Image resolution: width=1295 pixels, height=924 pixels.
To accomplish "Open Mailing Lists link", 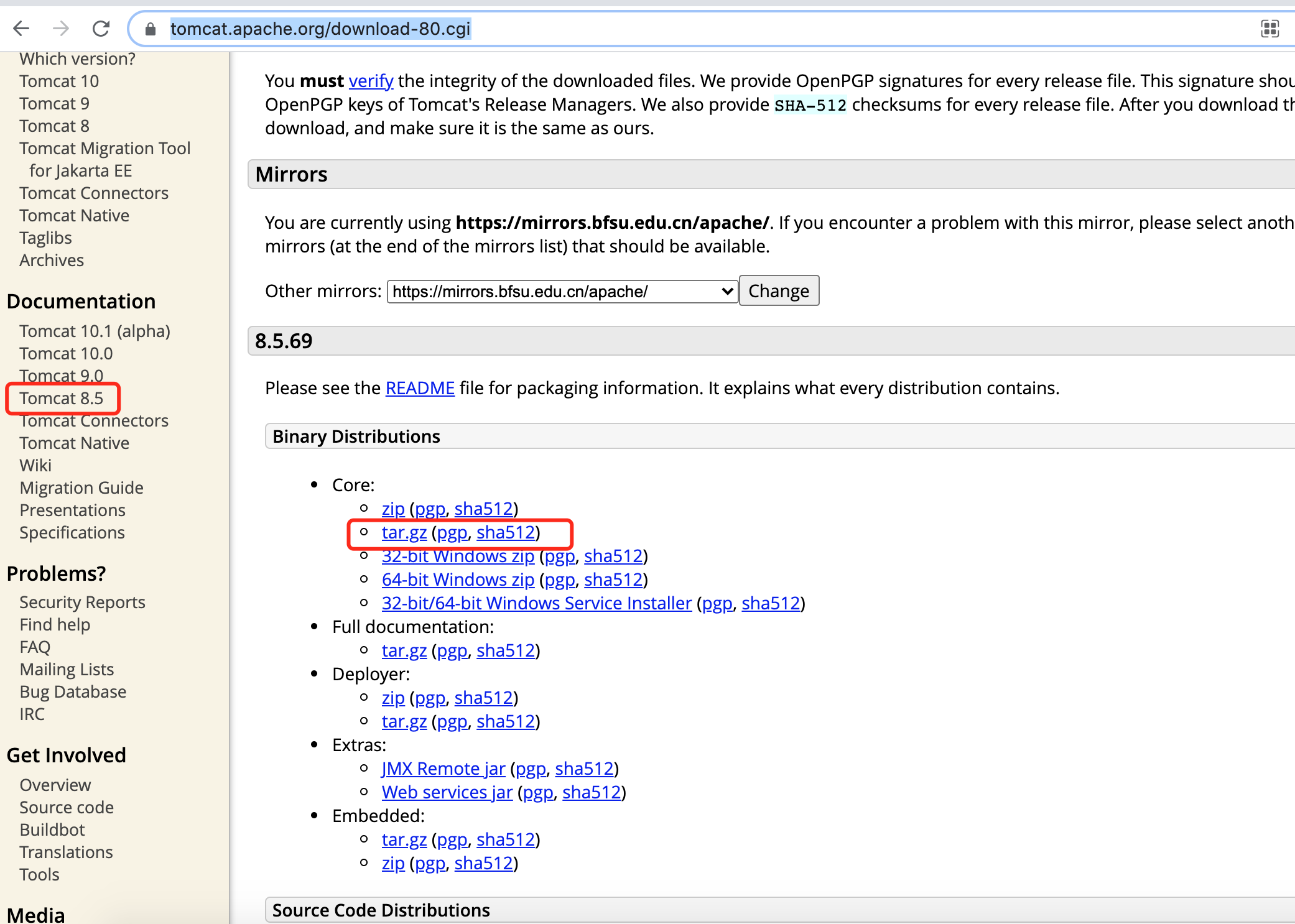I will [x=67, y=669].
